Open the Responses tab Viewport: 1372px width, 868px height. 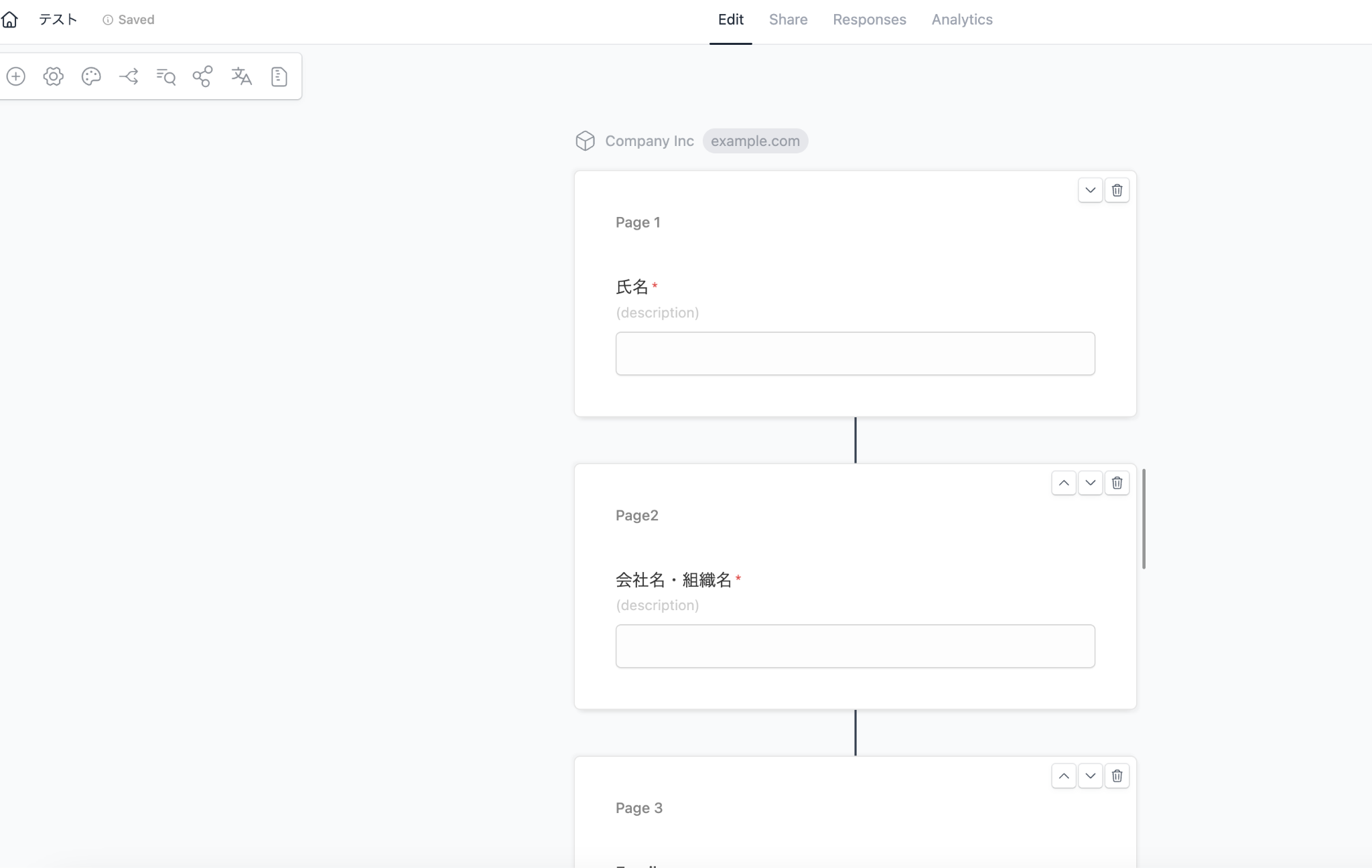(869, 20)
